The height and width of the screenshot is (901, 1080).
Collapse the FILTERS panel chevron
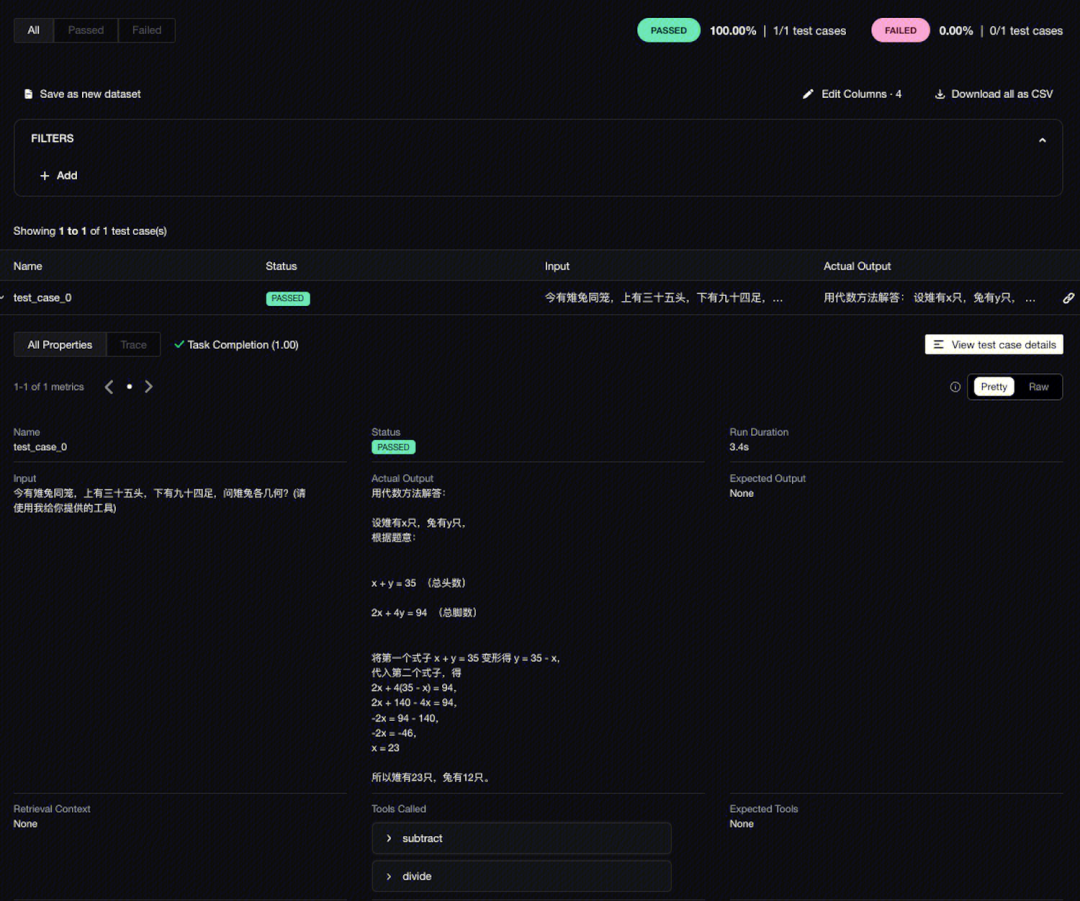click(x=1042, y=140)
